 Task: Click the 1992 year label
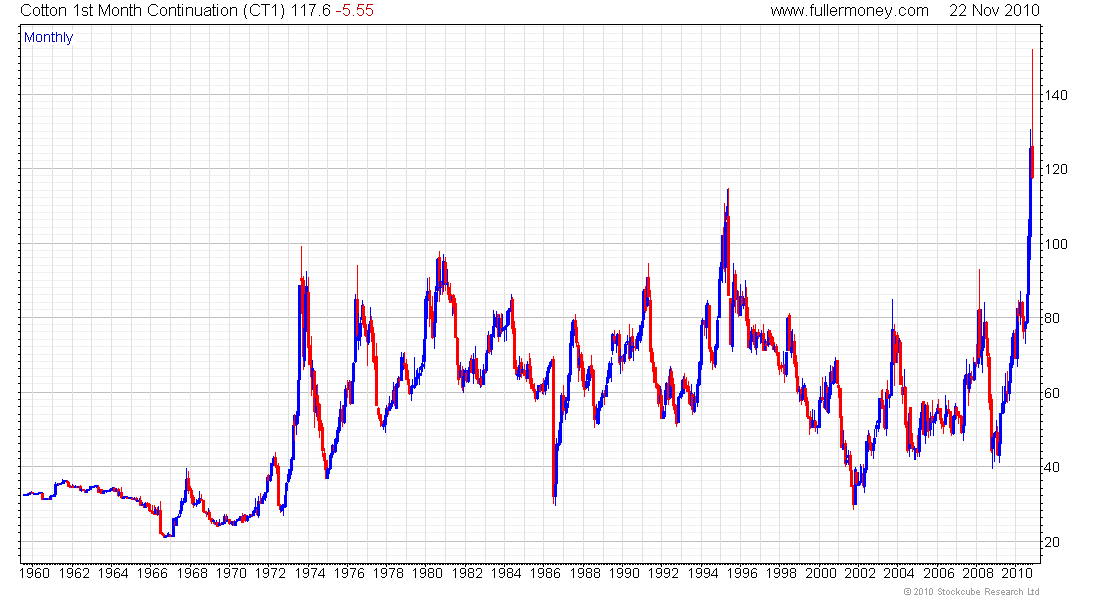pyautogui.click(x=663, y=573)
